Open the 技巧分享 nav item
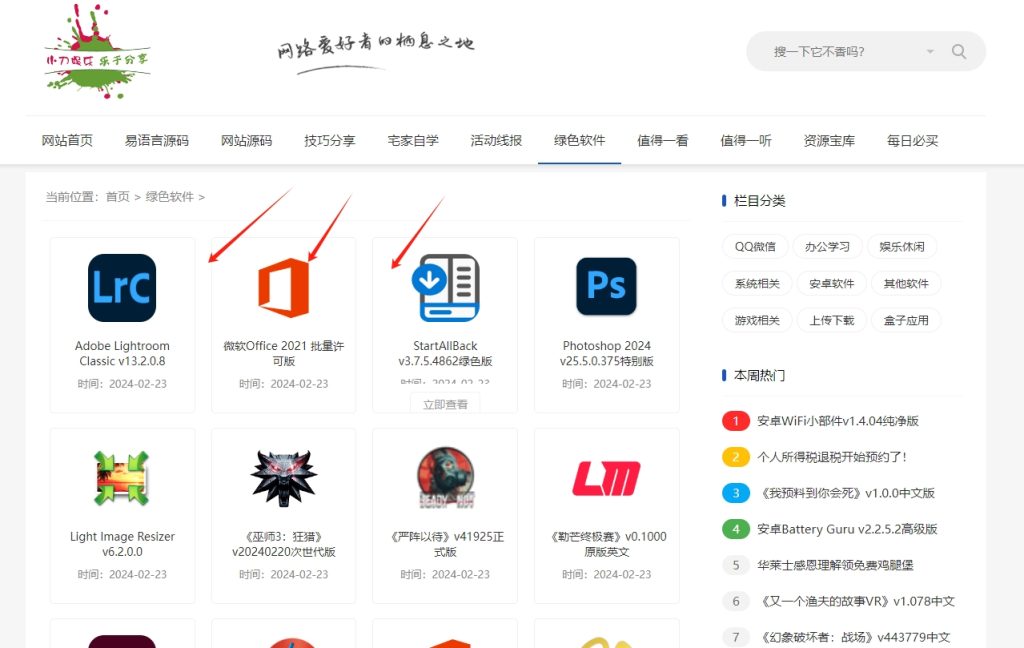1024x648 pixels. (x=330, y=140)
